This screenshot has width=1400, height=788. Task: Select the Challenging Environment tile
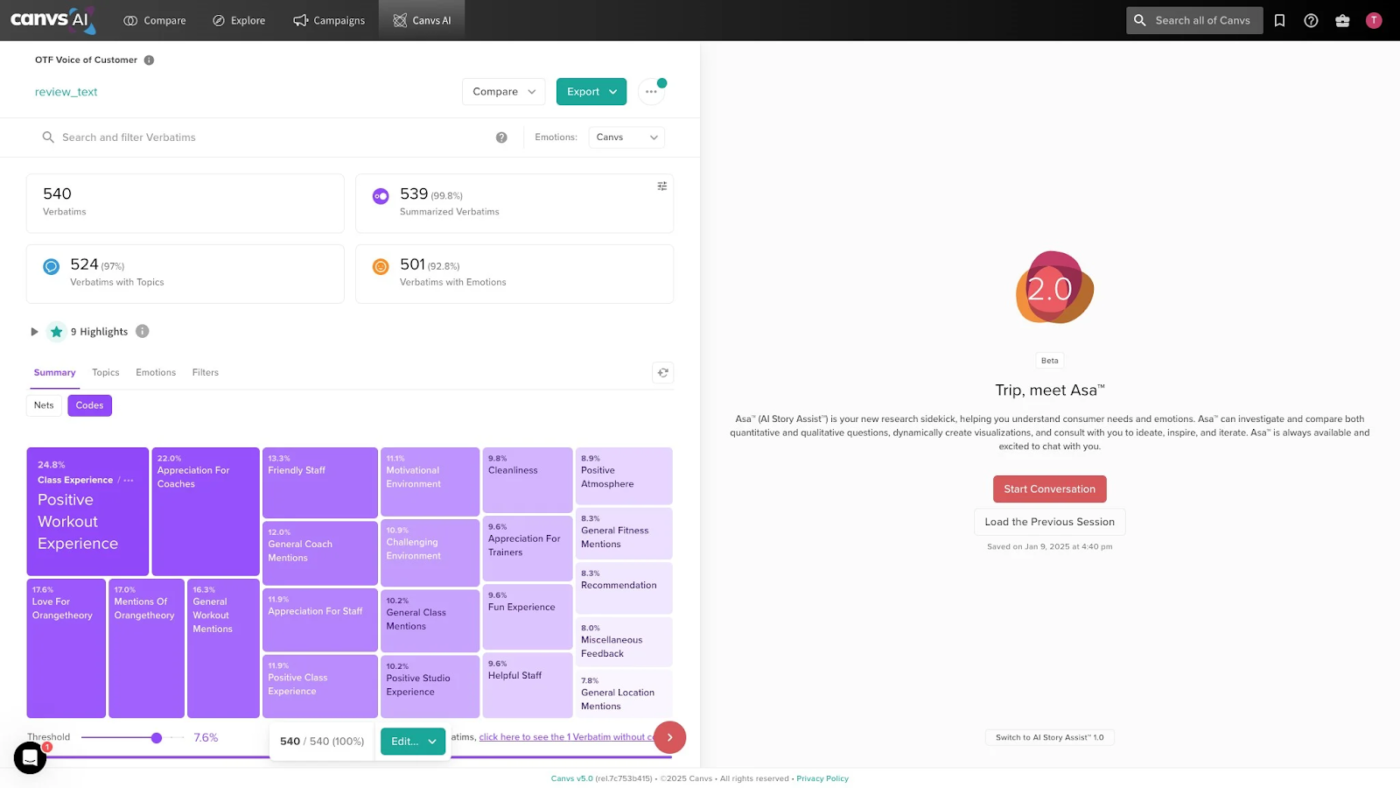click(x=430, y=552)
